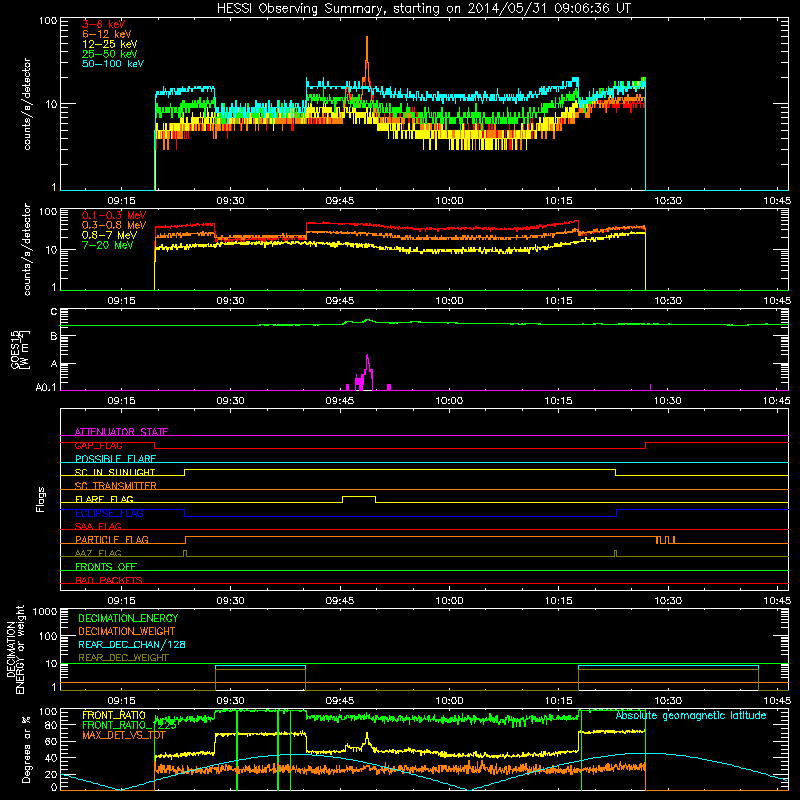This screenshot has height=800, width=800.
Task: Click the top panel counts/s/detector axis title
Action: pos(27,104)
